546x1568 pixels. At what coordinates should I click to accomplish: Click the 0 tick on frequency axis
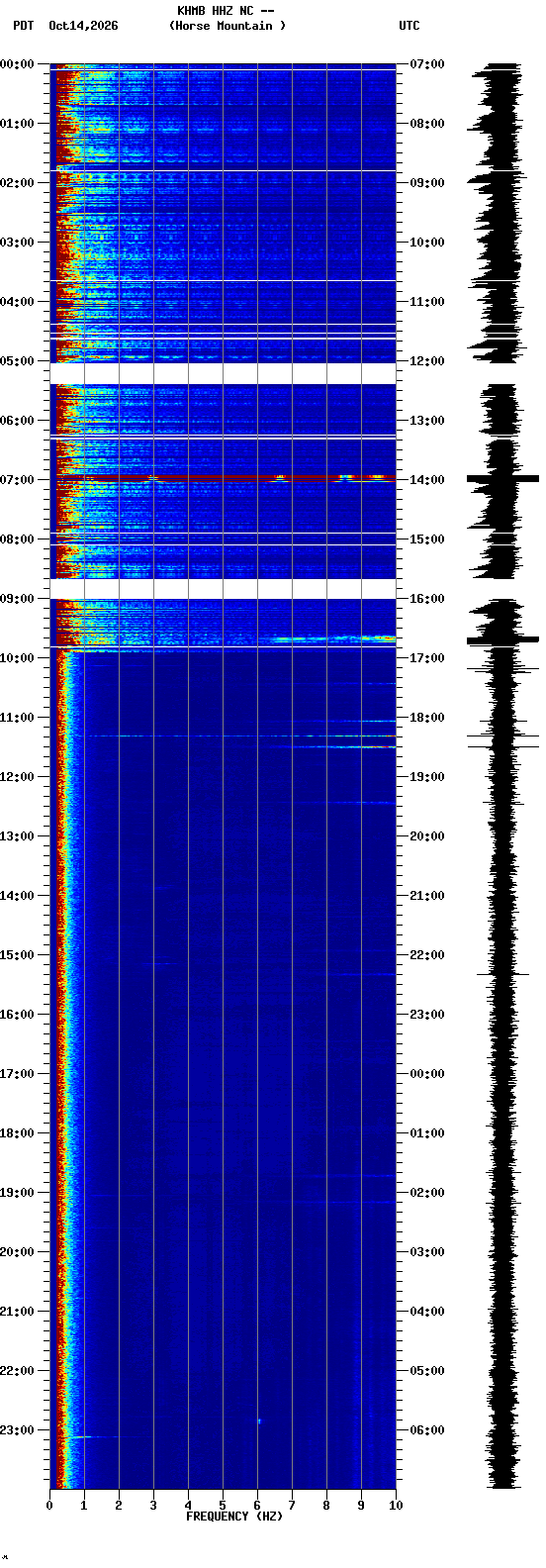click(x=49, y=1506)
